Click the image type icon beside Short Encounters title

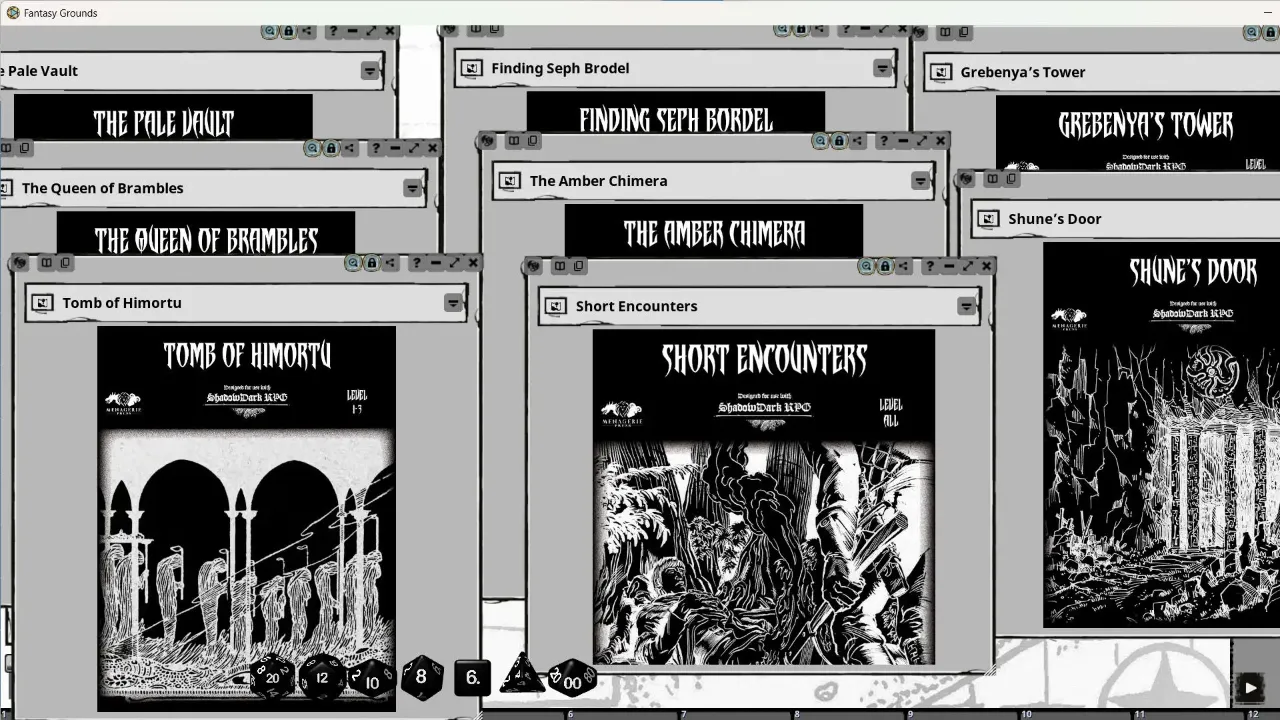(556, 306)
